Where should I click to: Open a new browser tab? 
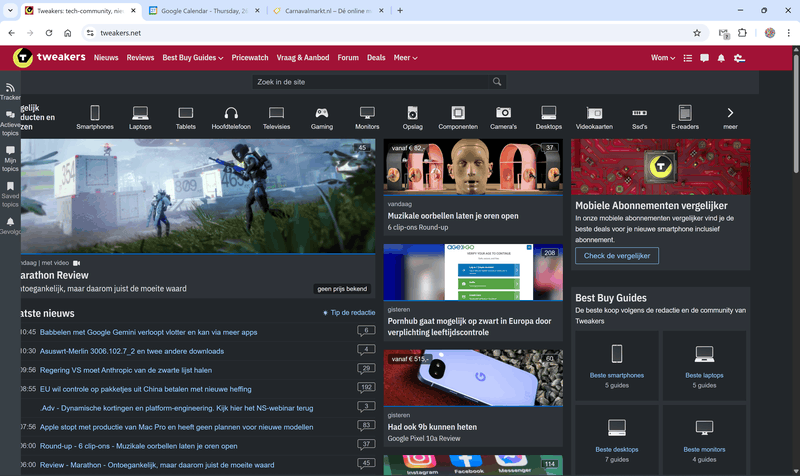(400, 11)
